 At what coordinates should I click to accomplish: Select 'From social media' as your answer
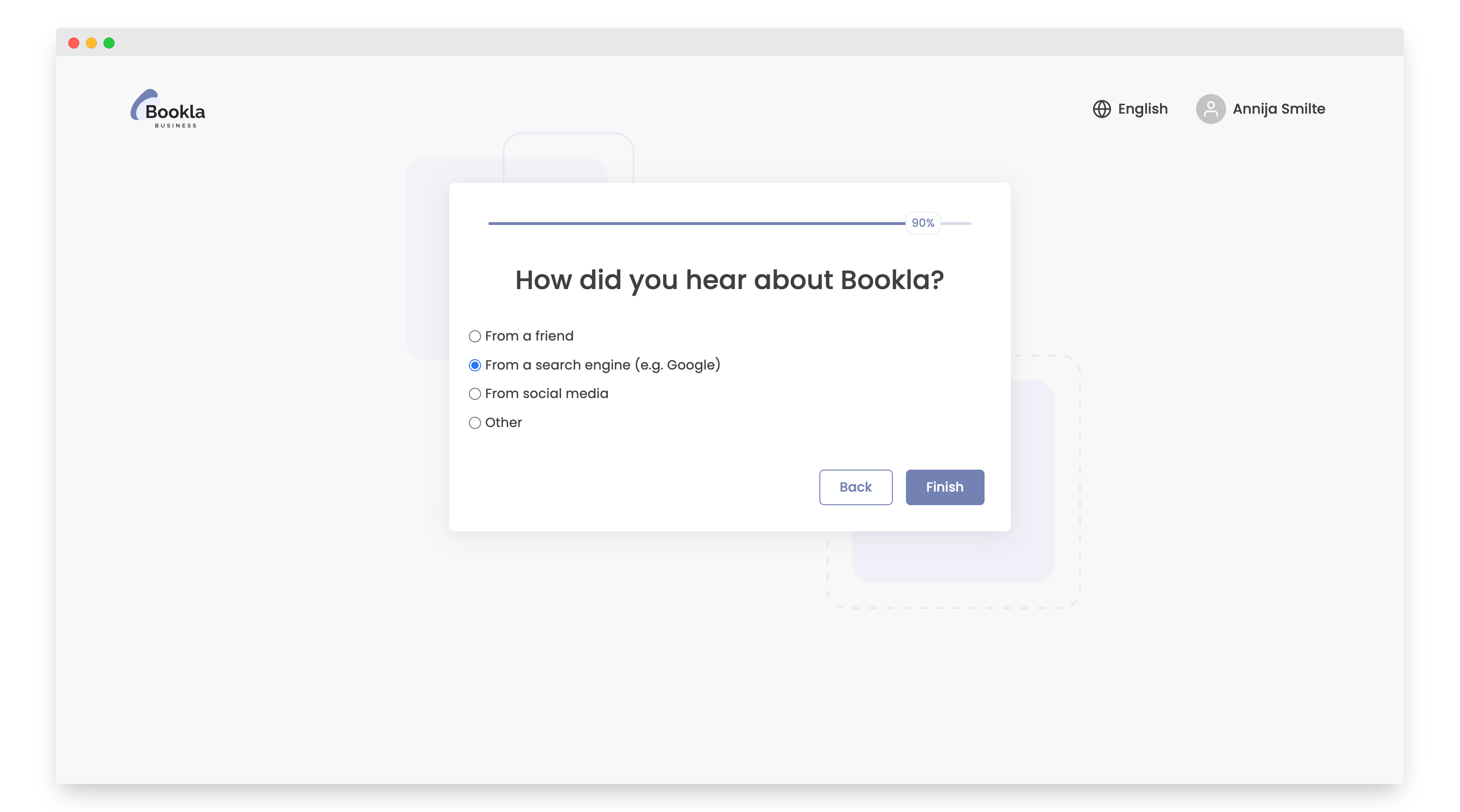pos(475,393)
